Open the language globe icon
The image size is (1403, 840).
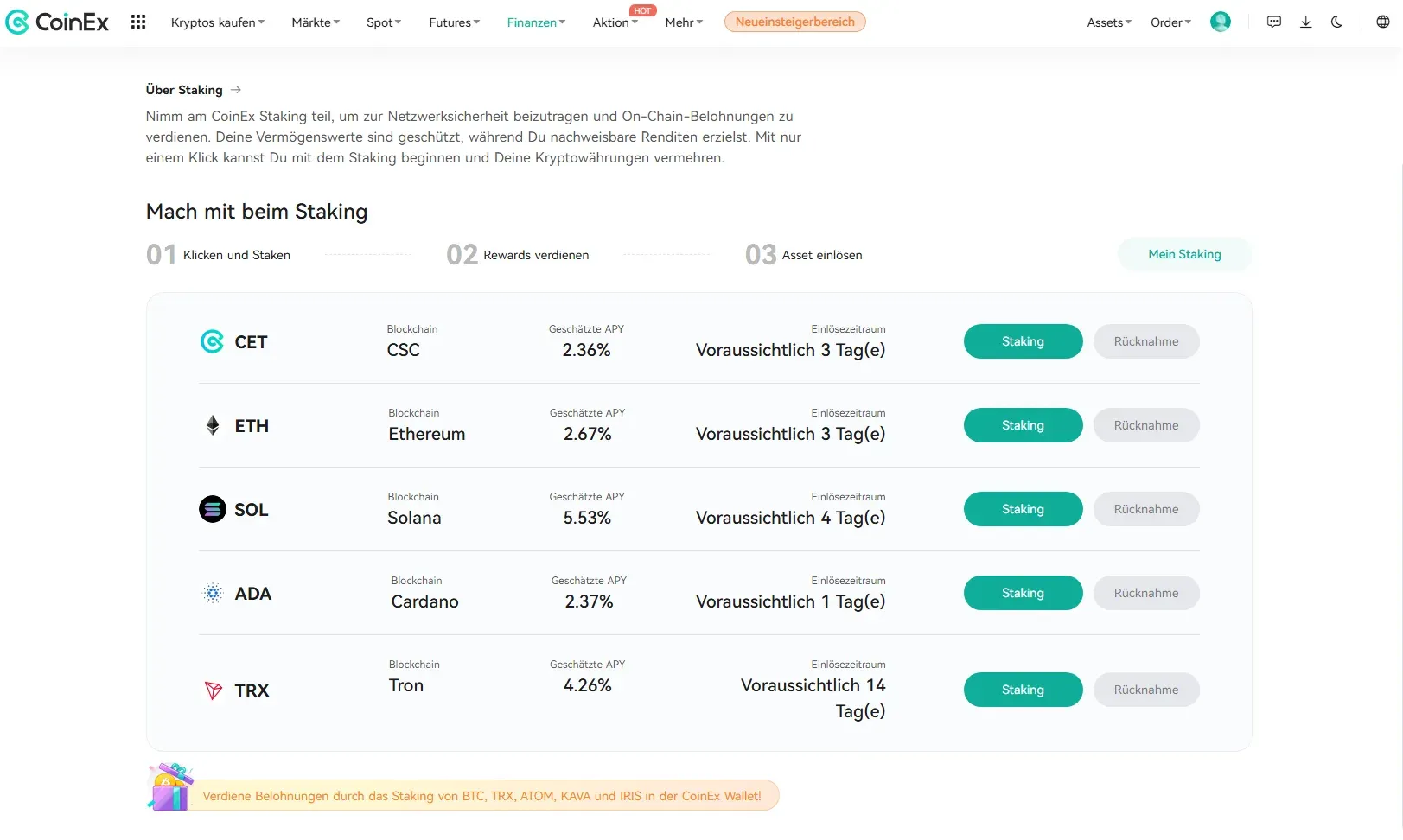pyautogui.click(x=1383, y=22)
